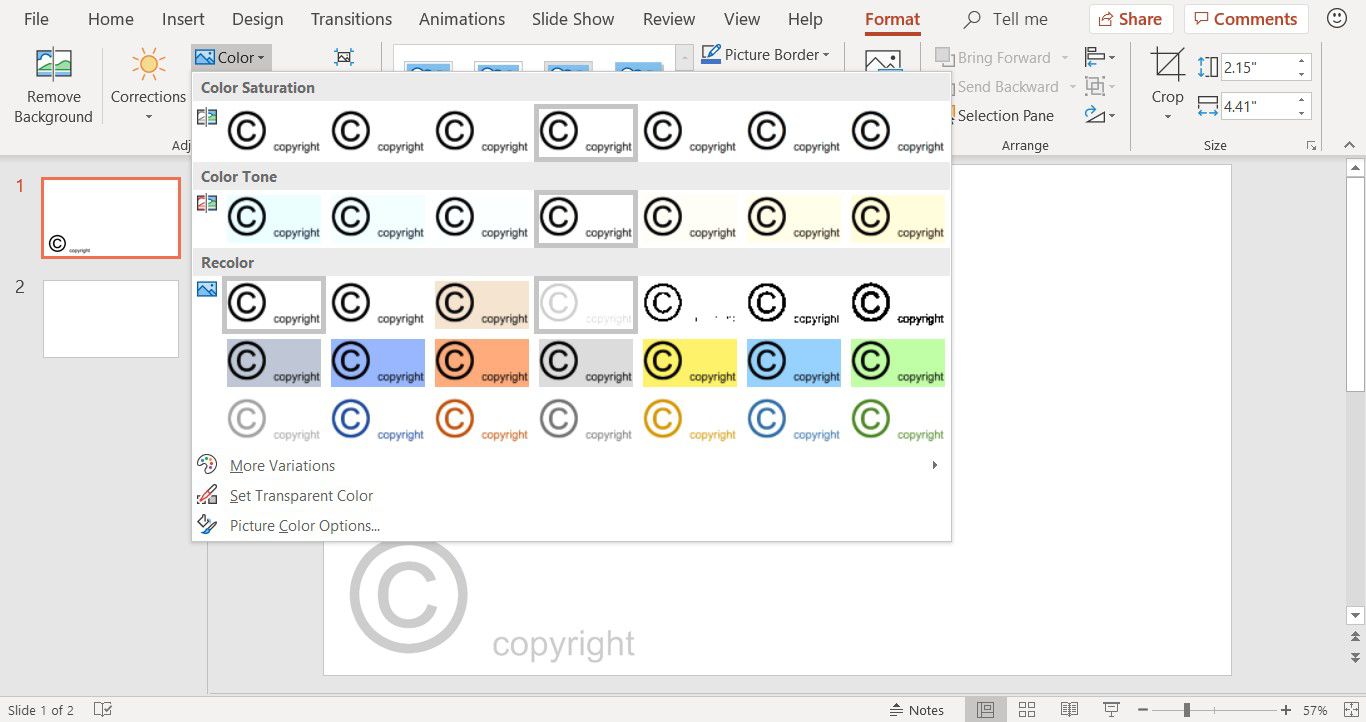
Task: Click the Tell me search box
Action: pyautogui.click(x=1005, y=19)
